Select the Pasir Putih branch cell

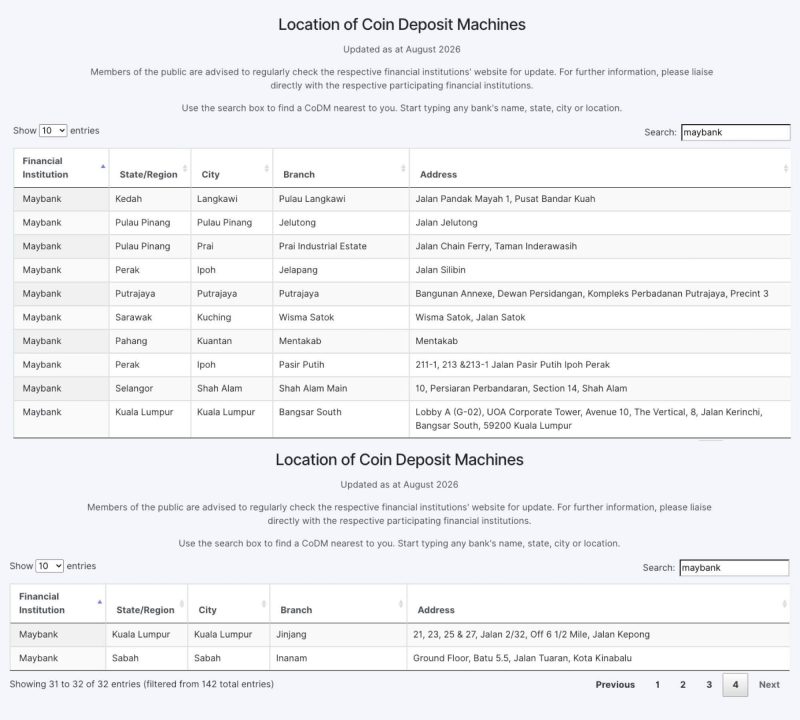click(x=341, y=365)
